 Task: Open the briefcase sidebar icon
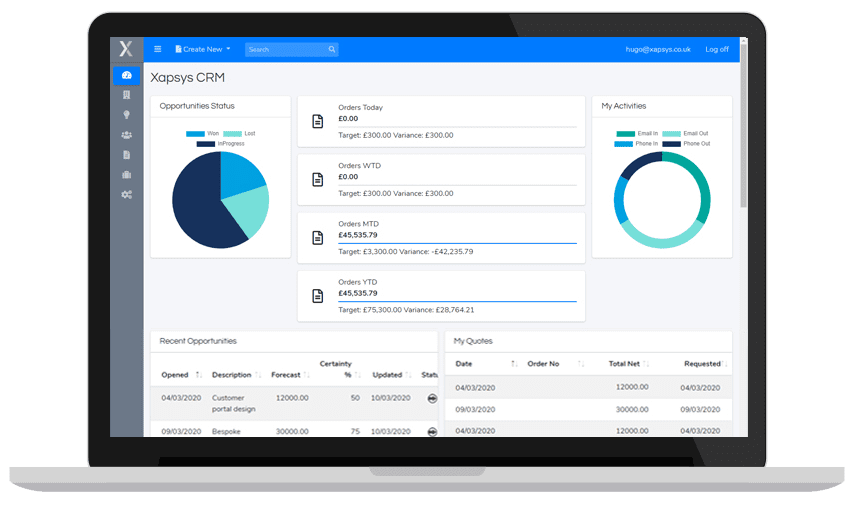coord(126,175)
